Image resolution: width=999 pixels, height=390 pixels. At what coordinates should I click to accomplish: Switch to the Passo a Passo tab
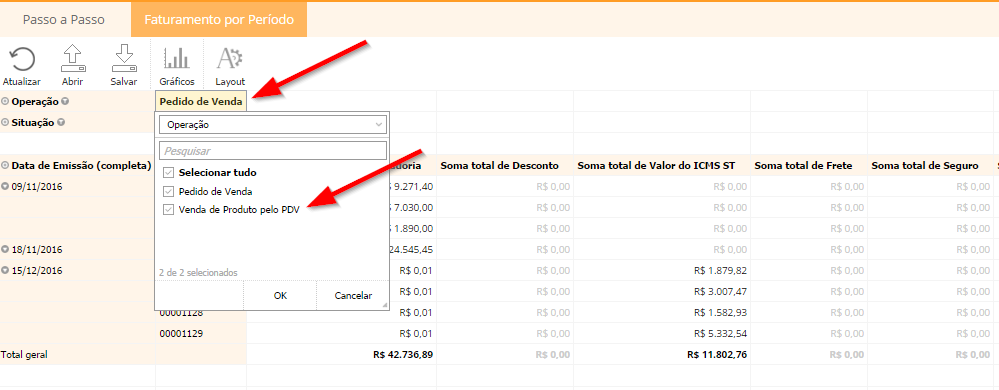click(x=64, y=20)
